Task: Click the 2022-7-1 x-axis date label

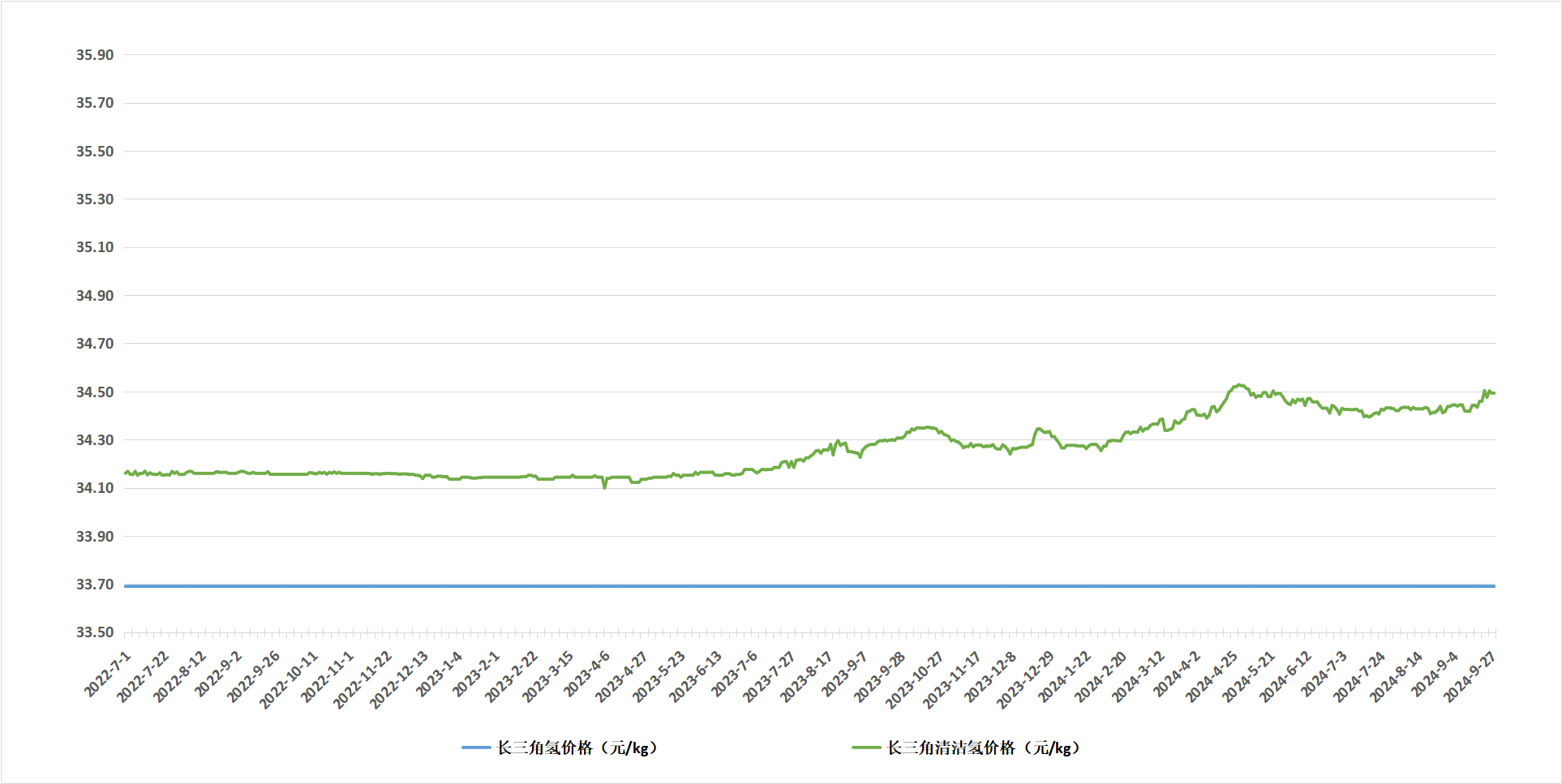Action: [x=108, y=674]
